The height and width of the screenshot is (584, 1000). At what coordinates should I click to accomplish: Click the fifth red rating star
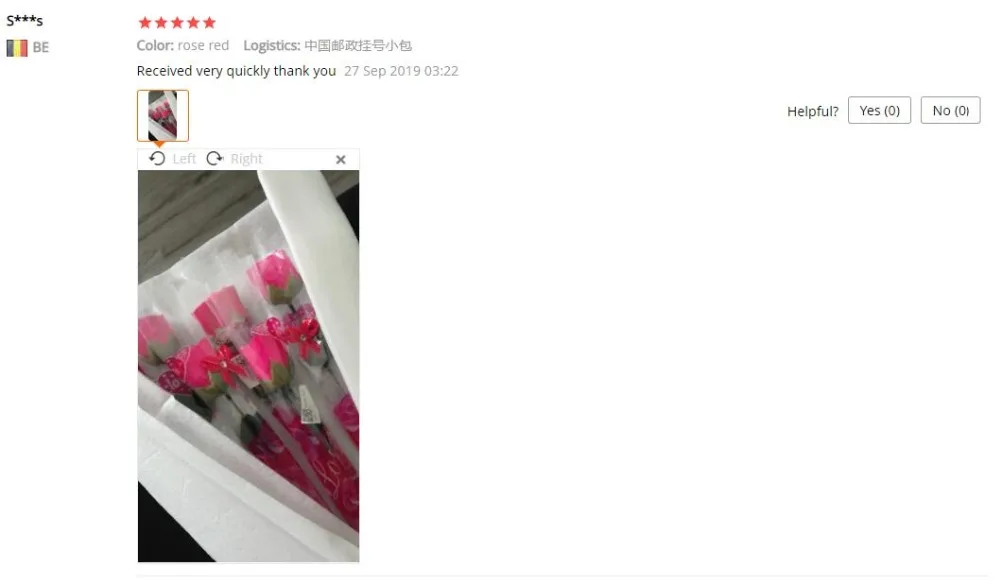(209, 23)
